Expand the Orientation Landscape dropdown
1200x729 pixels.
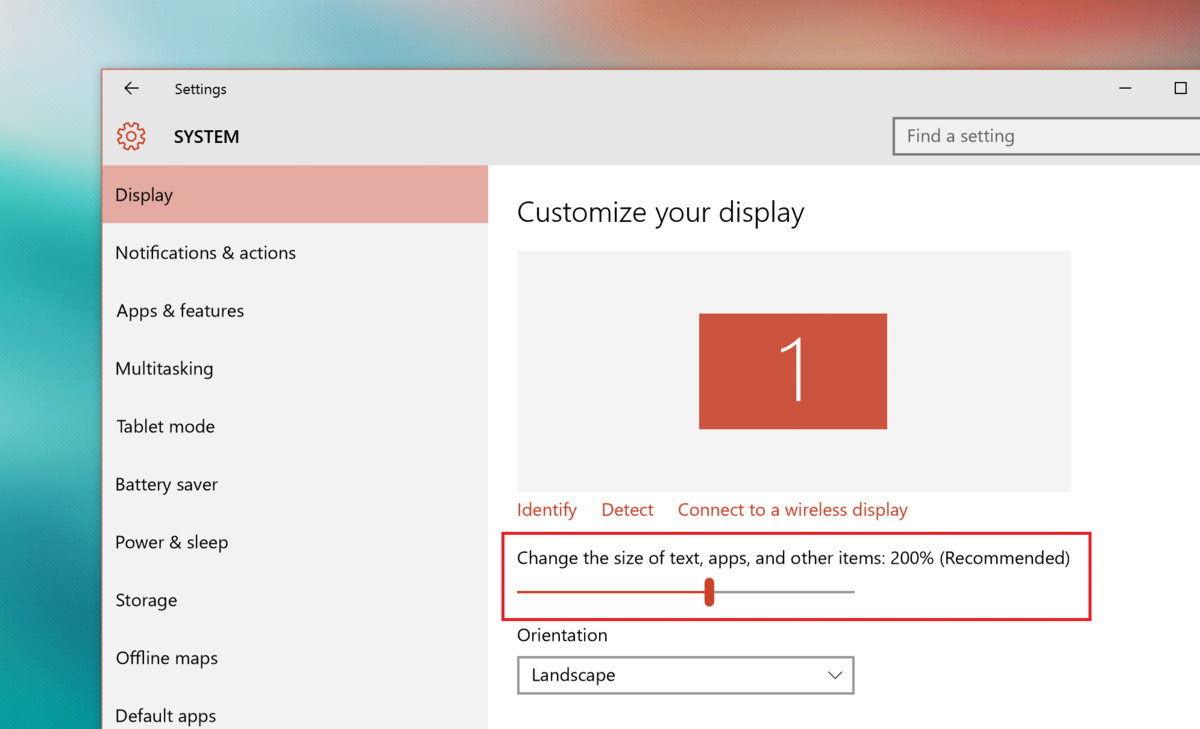click(x=685, y=675)
